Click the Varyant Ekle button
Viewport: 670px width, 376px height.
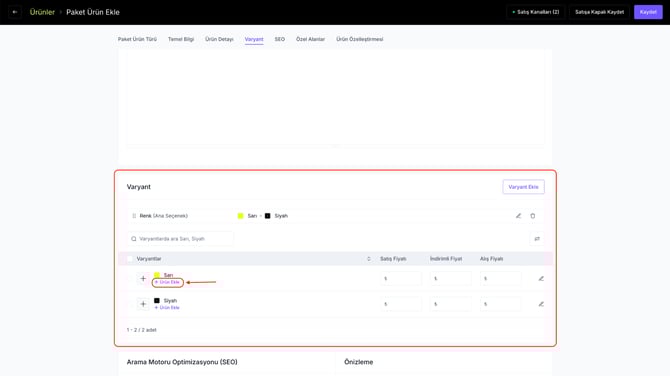click(523, 187)
